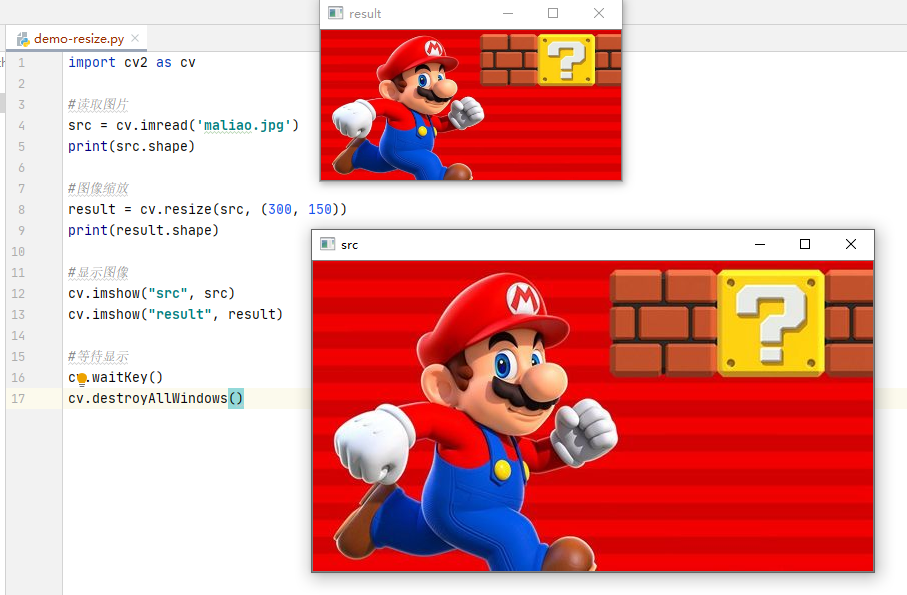Screen dimensions: 907x595
Task: Close the result window
Action: [x=599, y=13]
